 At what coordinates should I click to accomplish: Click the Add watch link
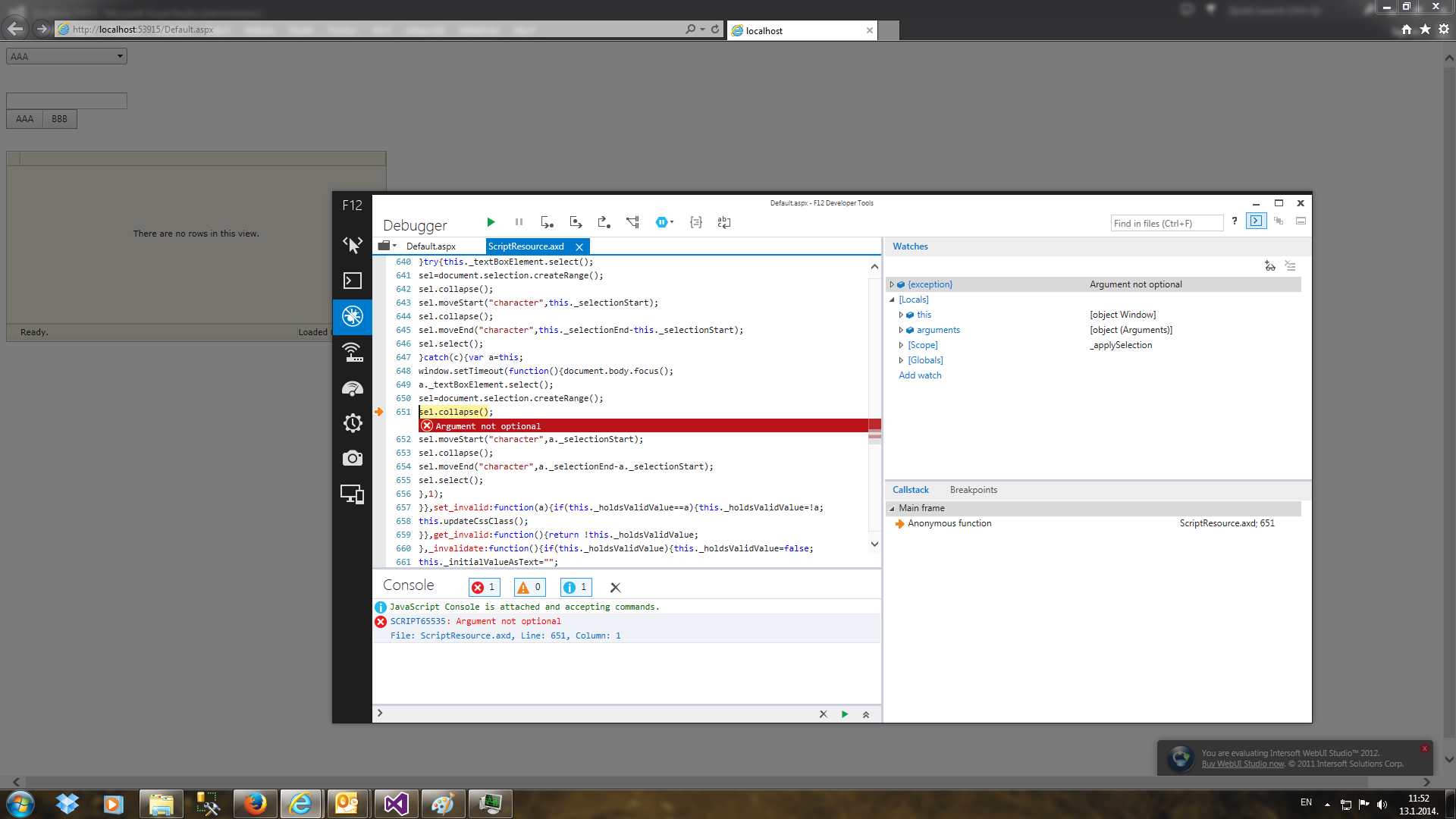click(920, 375)
